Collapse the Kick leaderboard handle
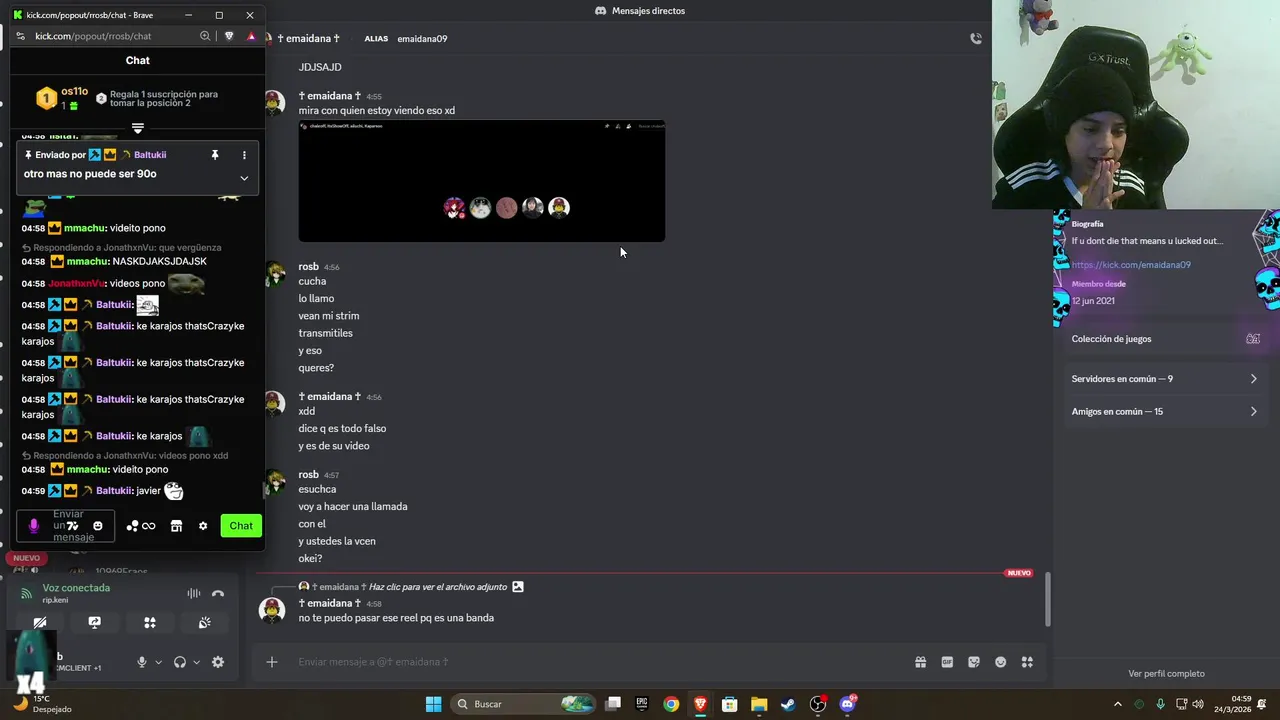Viewport: 1280px width, 720px height. point(138,128)
